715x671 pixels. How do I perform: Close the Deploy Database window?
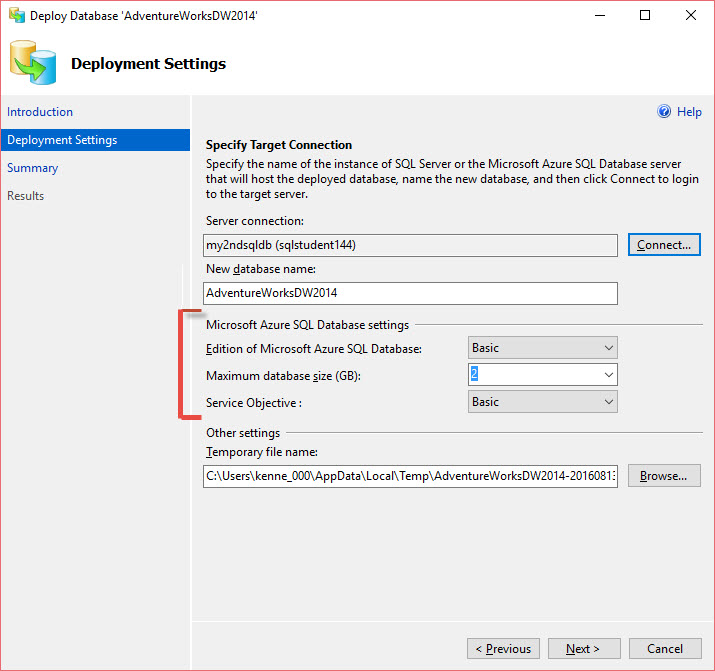tap(690, 16)
